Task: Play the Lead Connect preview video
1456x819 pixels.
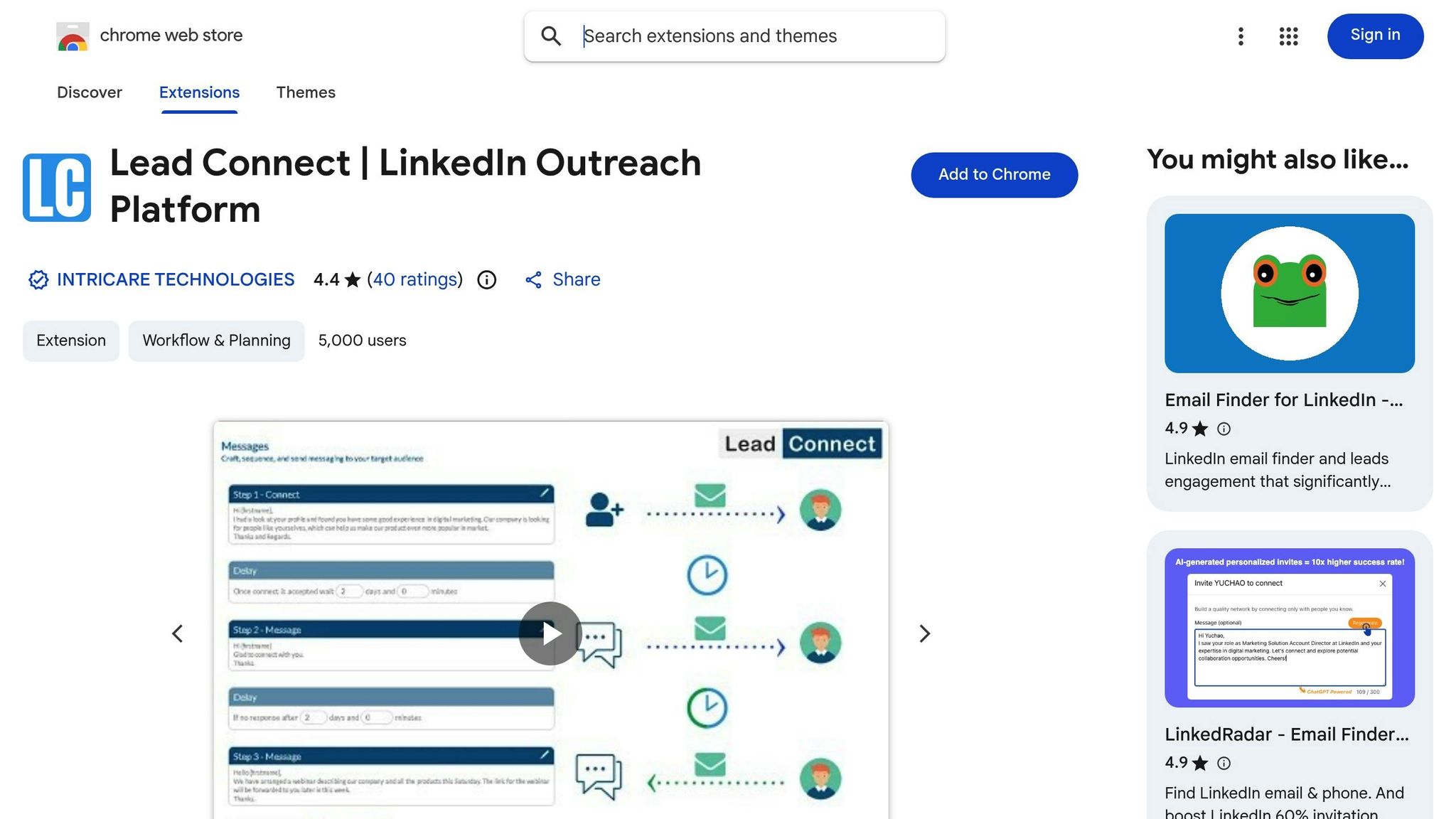Action: coord(550,633)
